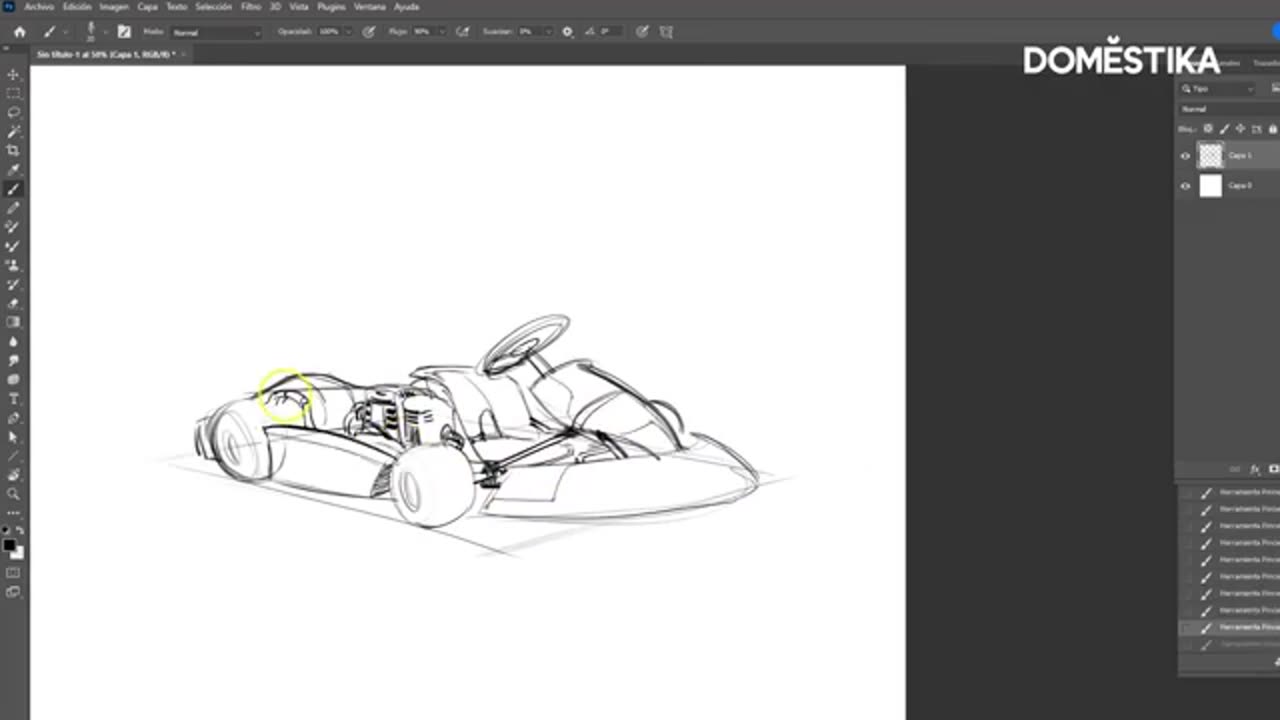Image resolution: width=1280 pixels, height=720 pixels.
Task: Go to the Home screen
Action: click(x=19, y=32)
